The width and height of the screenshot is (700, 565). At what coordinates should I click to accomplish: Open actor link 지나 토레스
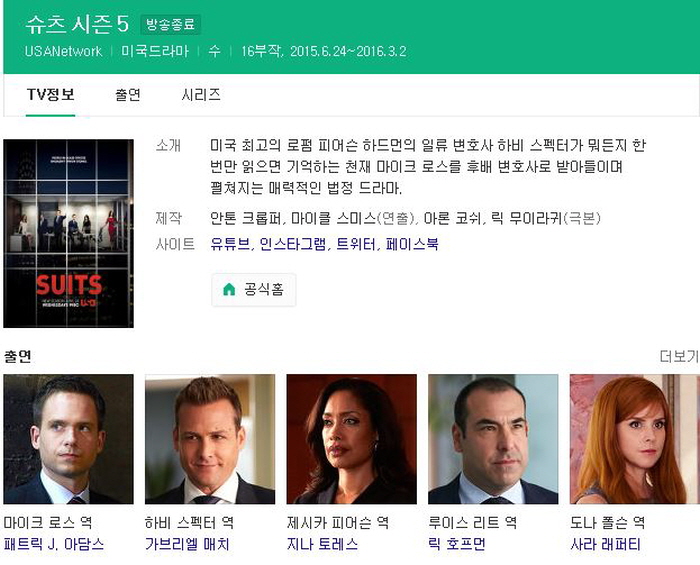pyautogui.click(x=322, y=544)
